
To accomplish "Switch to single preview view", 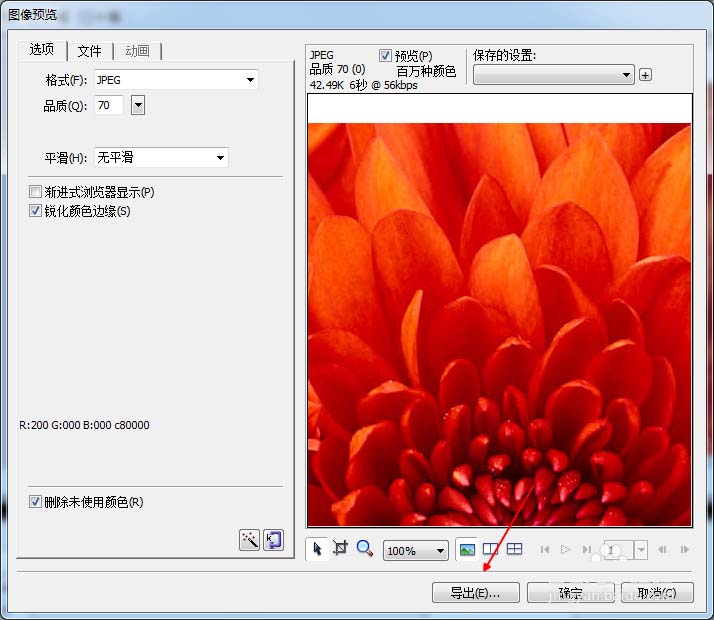I will tap(467, 549).
